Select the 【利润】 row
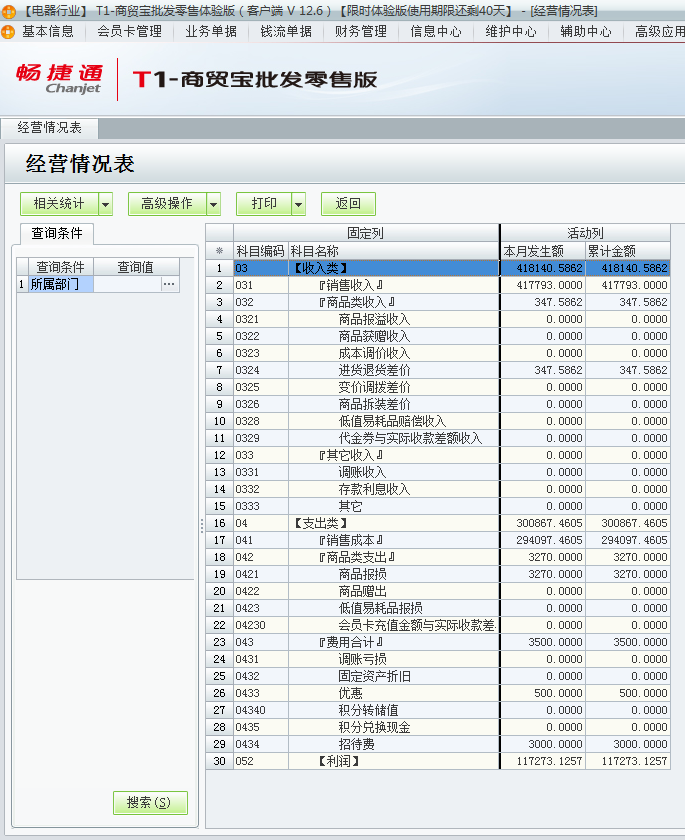This screenshot has width=685, height=840. pyautogui.click(x=438, y=761)
